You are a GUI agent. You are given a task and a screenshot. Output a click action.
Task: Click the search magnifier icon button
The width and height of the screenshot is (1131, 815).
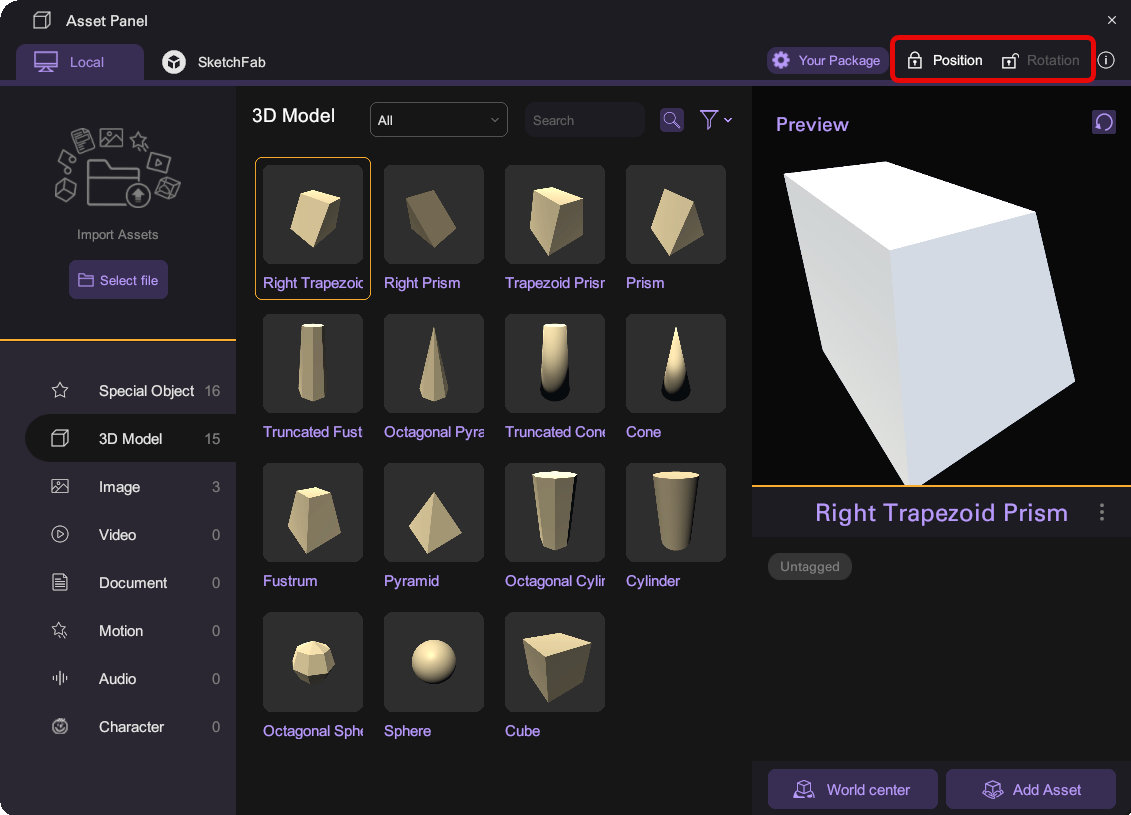click(x=672, y=120)
